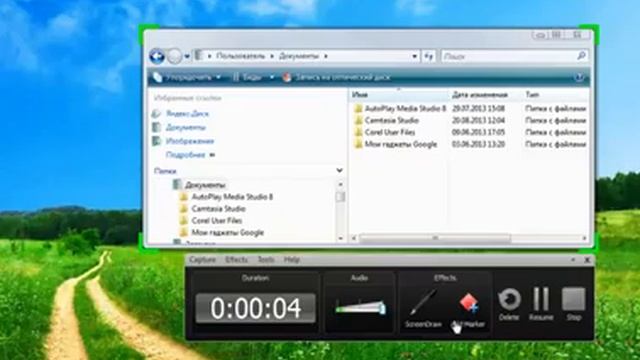
Task: Sort files by Дата изменения column
Action: 480,95
